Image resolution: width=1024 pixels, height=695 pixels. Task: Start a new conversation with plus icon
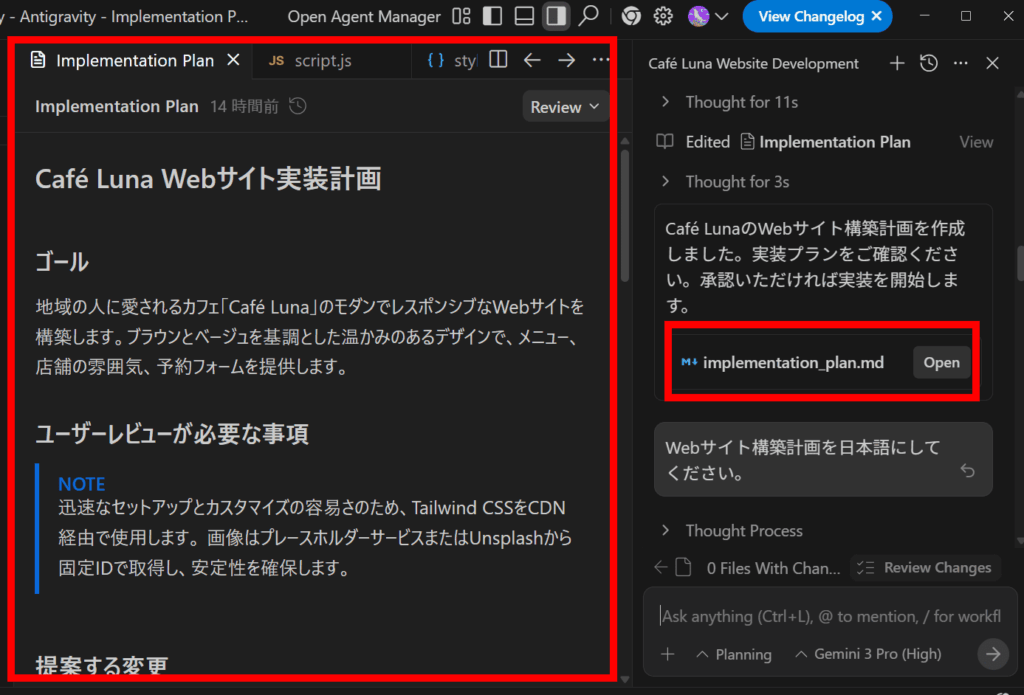click(x=897, y=63)
